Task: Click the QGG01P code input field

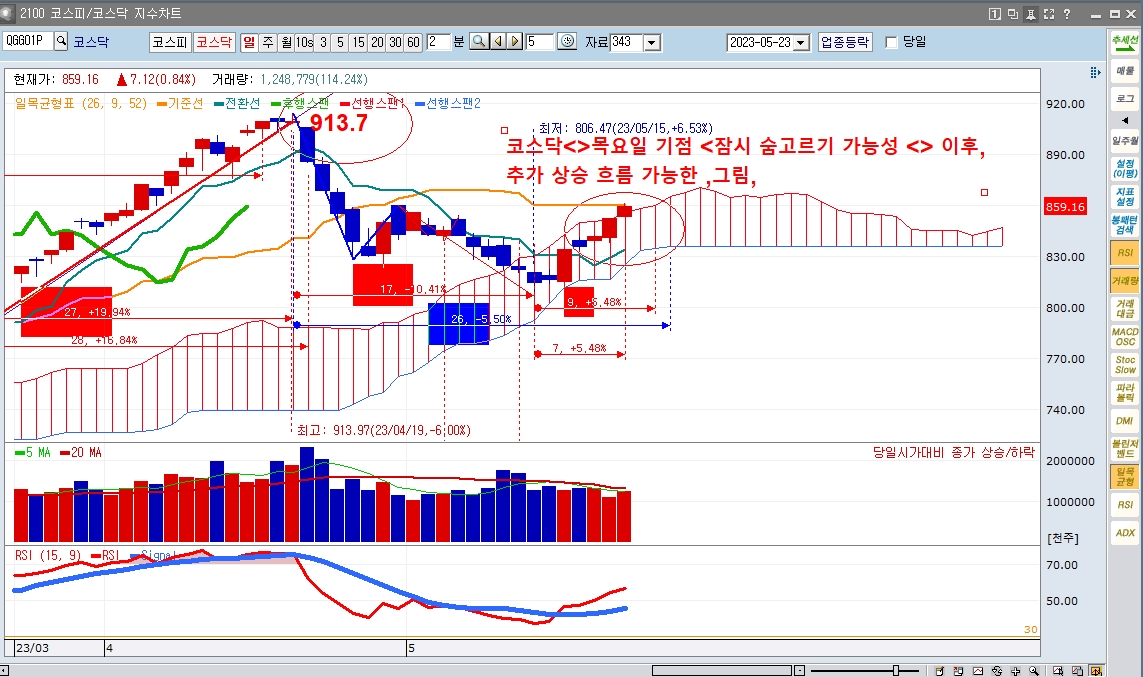Action: (x=28, y=42)
